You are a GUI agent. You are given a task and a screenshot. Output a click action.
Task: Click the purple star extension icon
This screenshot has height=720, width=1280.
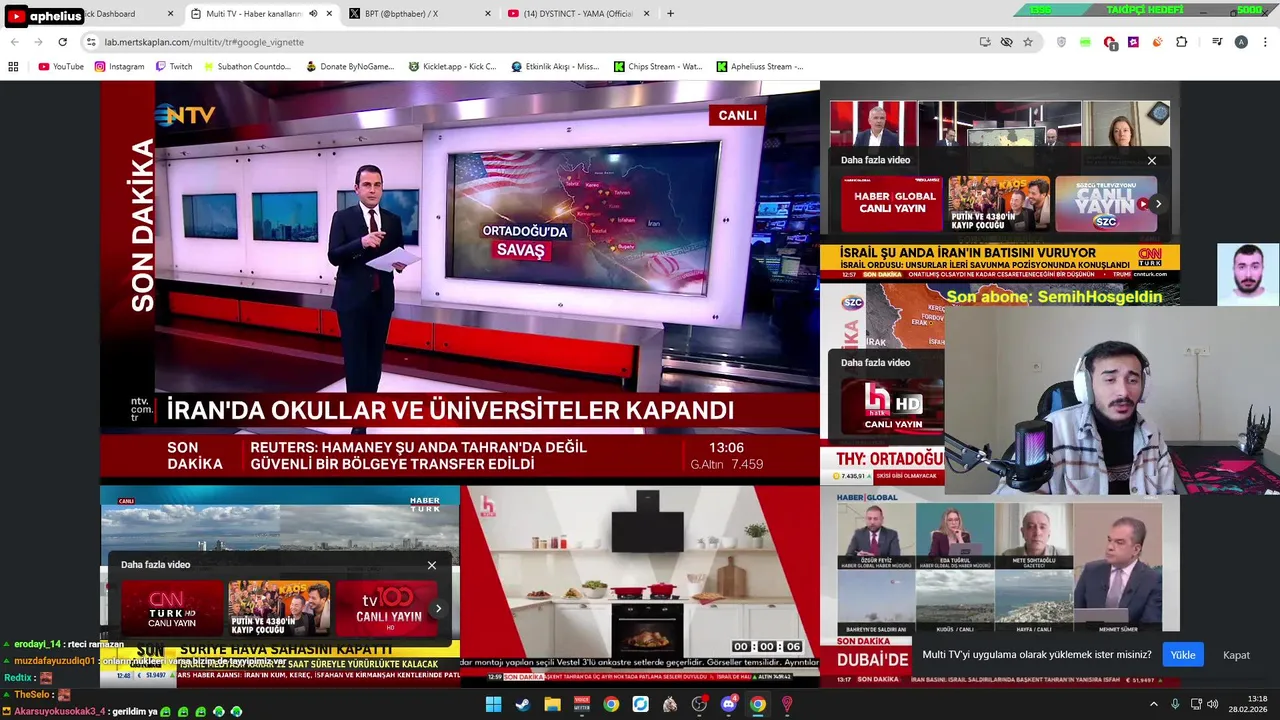1133,42
